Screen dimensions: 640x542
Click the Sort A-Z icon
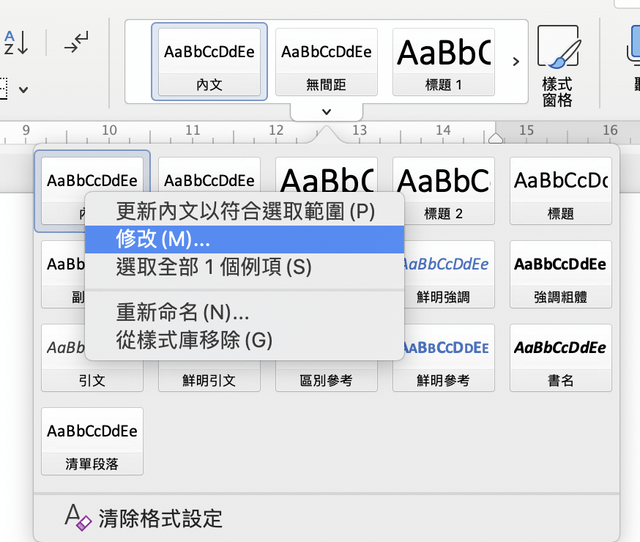click(16, 42)
